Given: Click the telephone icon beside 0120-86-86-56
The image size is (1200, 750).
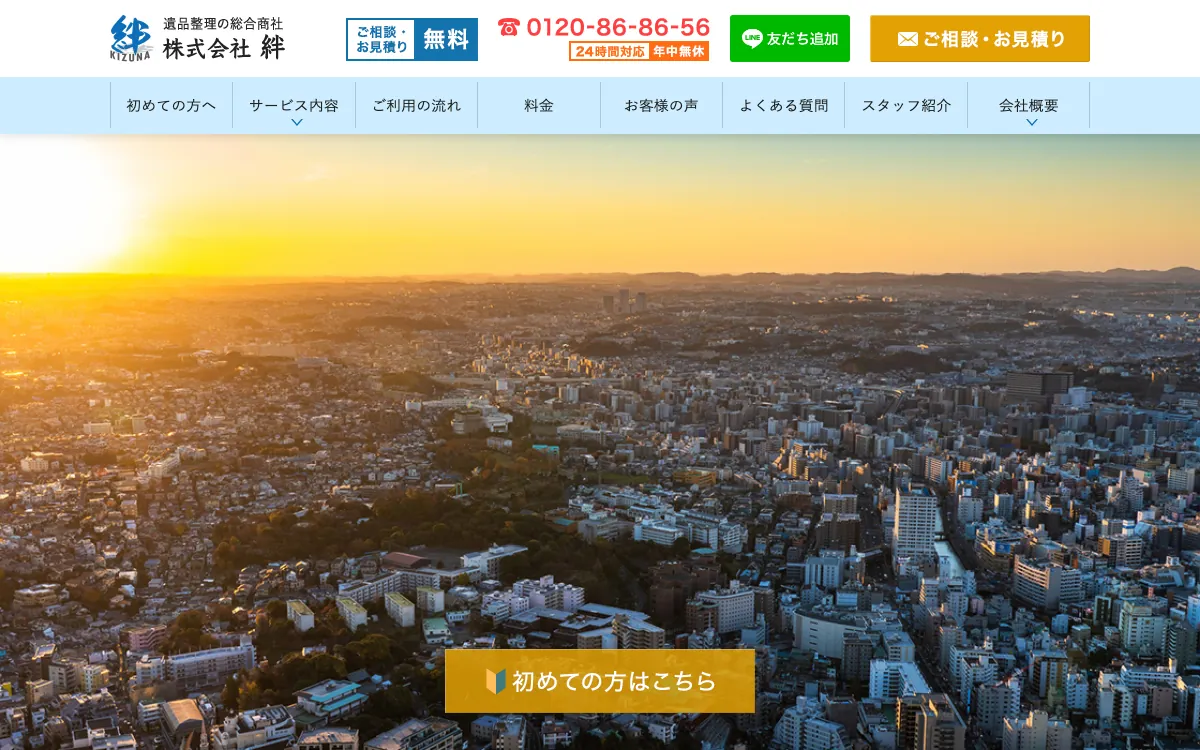Looking at the screenshot, I should click(x=509, y=28).
